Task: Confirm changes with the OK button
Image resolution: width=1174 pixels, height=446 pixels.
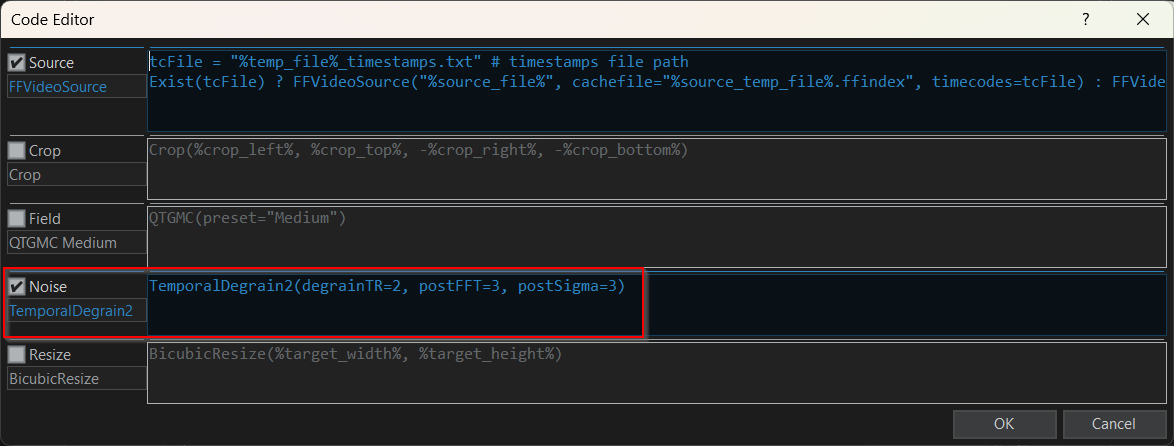Action: [x=1004, y=424]
